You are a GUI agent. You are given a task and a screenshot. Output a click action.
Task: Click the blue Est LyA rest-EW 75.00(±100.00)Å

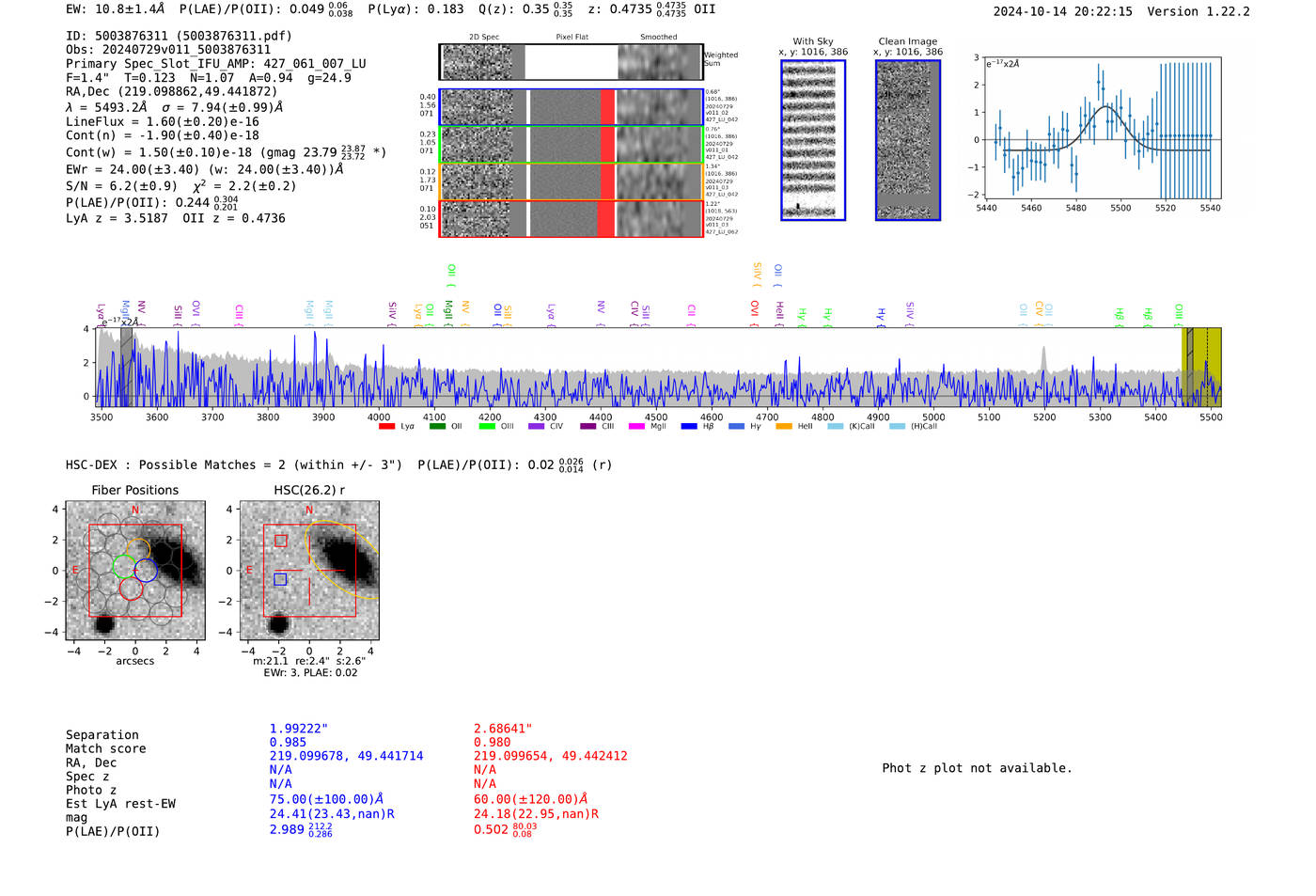(326, 799)
